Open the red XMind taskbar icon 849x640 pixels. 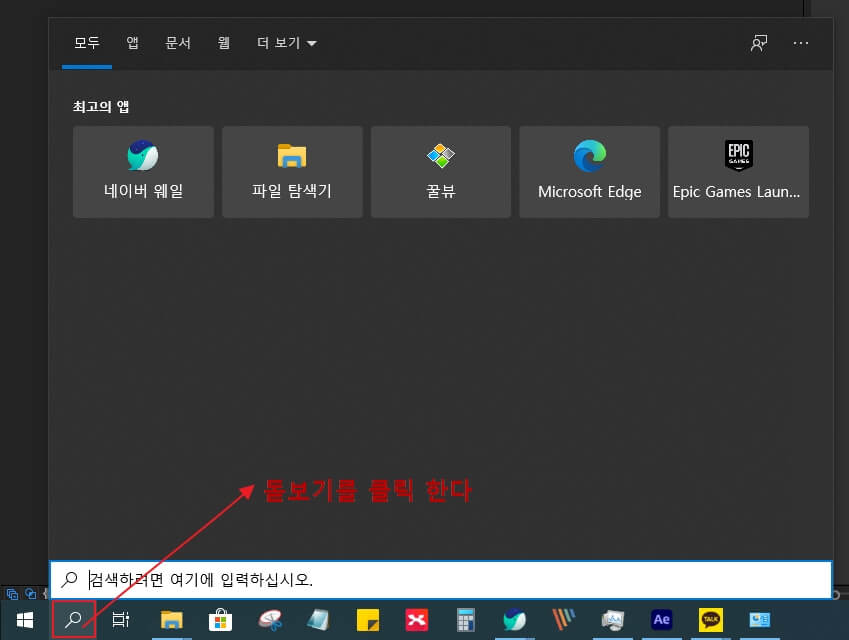coord(416,620)
